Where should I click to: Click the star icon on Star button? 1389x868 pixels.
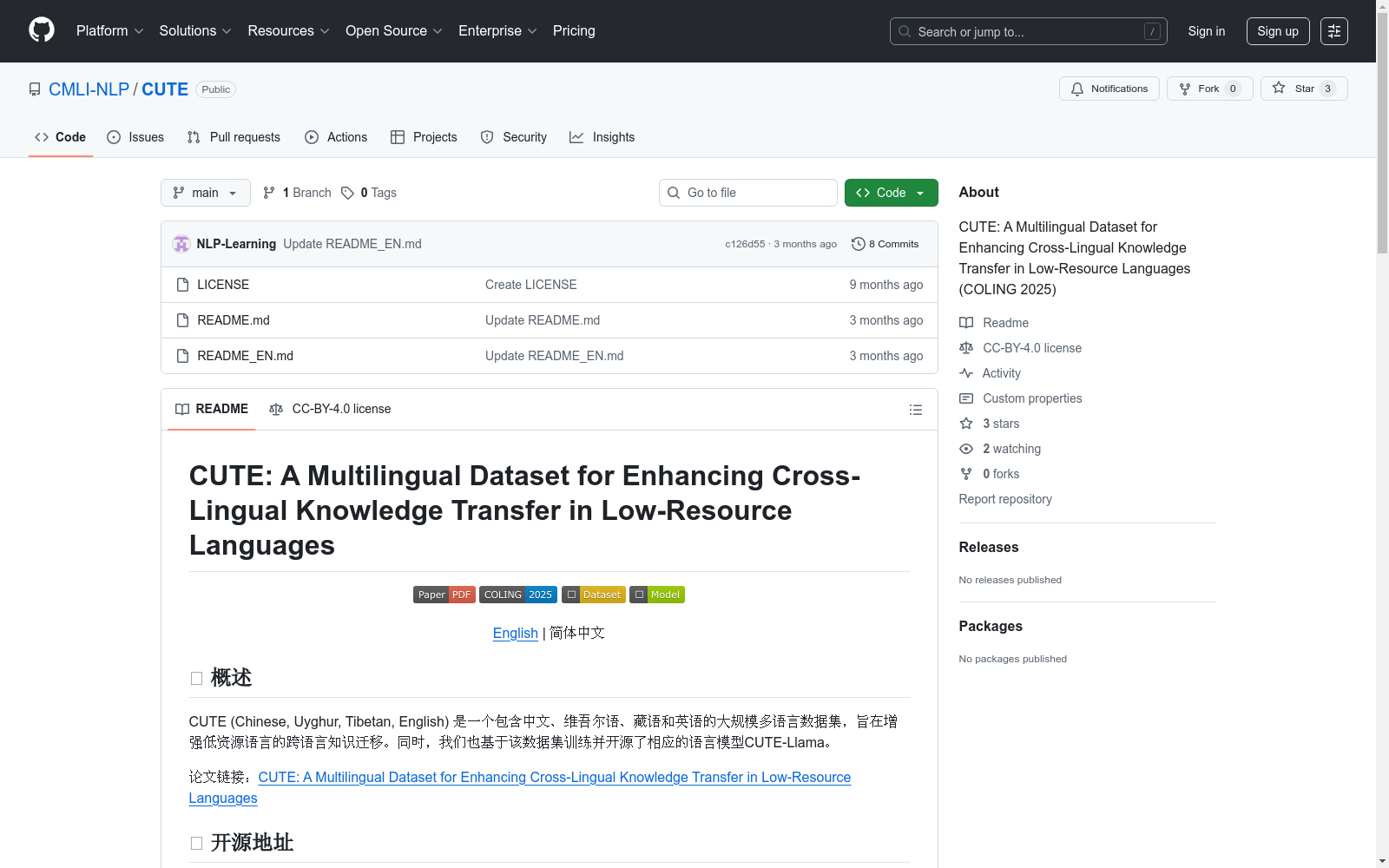click(1279, 88)
